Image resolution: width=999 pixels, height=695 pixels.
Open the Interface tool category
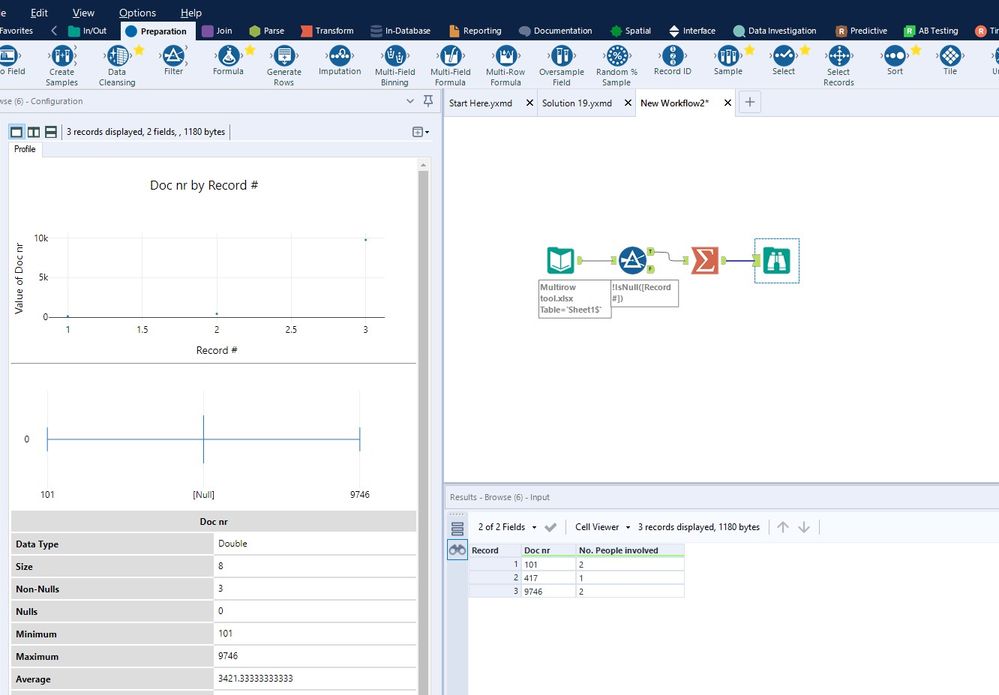pyautogui.click(x=693, y=31)
